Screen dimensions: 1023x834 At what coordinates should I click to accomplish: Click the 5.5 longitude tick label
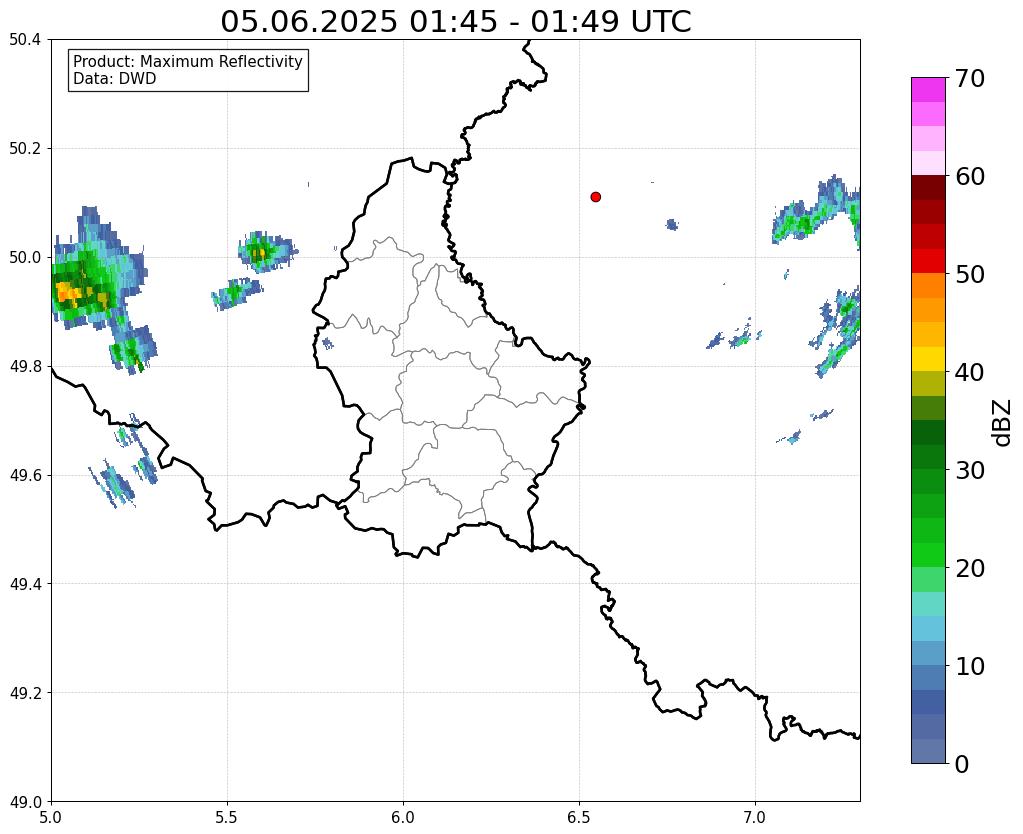point(227,818)
